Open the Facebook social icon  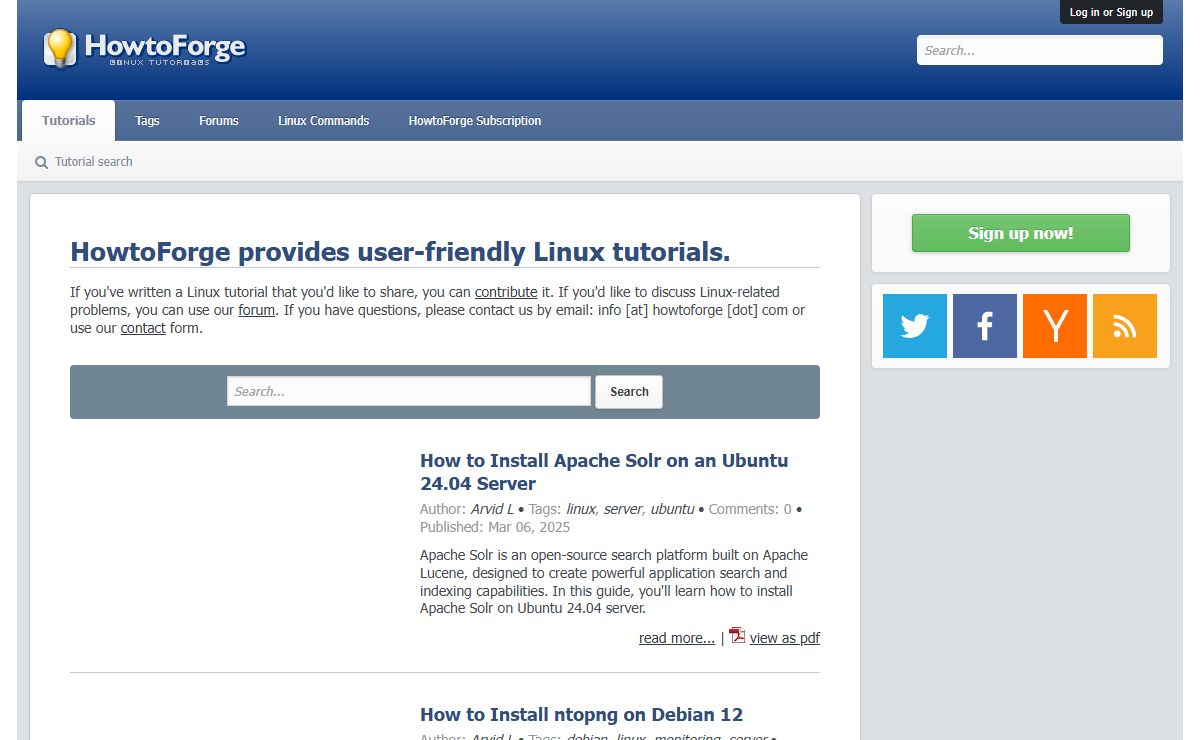point(985,326)
